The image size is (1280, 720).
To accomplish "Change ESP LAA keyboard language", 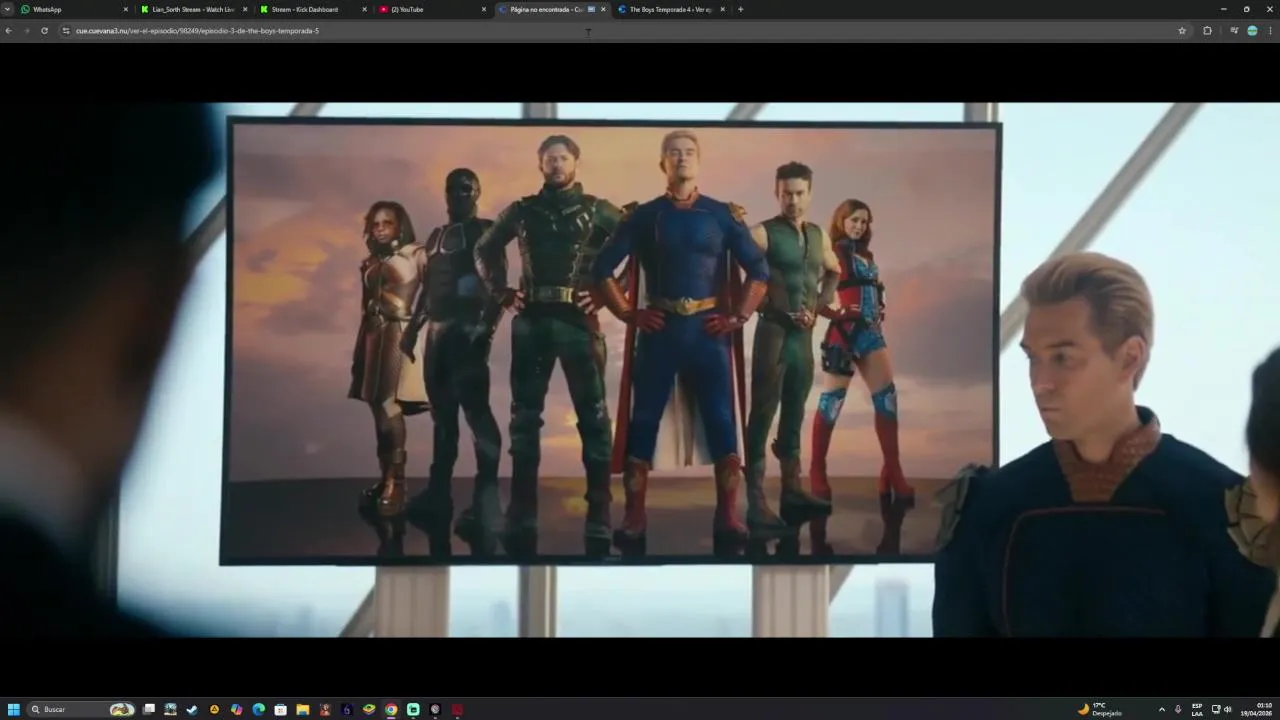I will [x=1197, y=709].
